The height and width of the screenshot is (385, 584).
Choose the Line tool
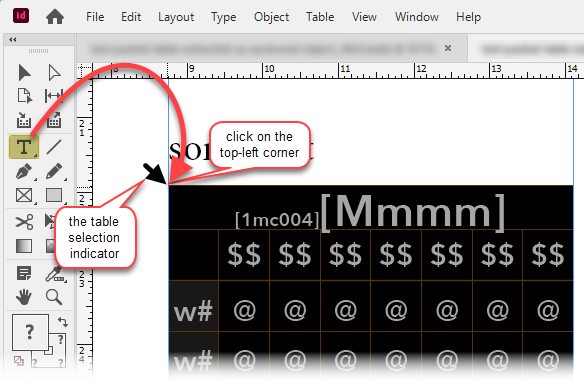coord(54,146)
